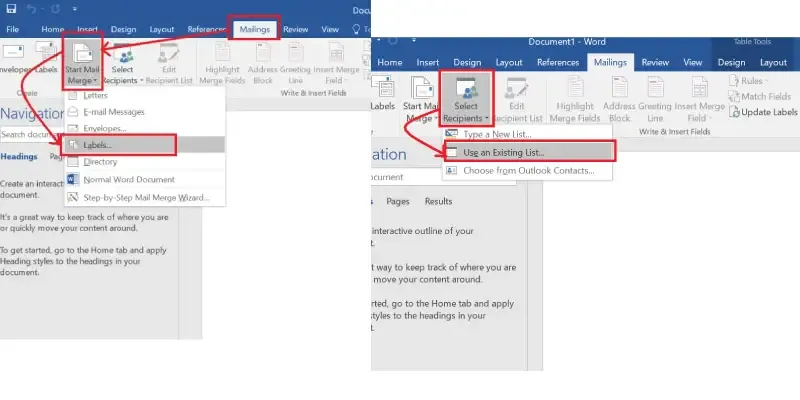Open Review tab in left screenshot
Viewport: 800px width, 400px height.
point(296,29)
